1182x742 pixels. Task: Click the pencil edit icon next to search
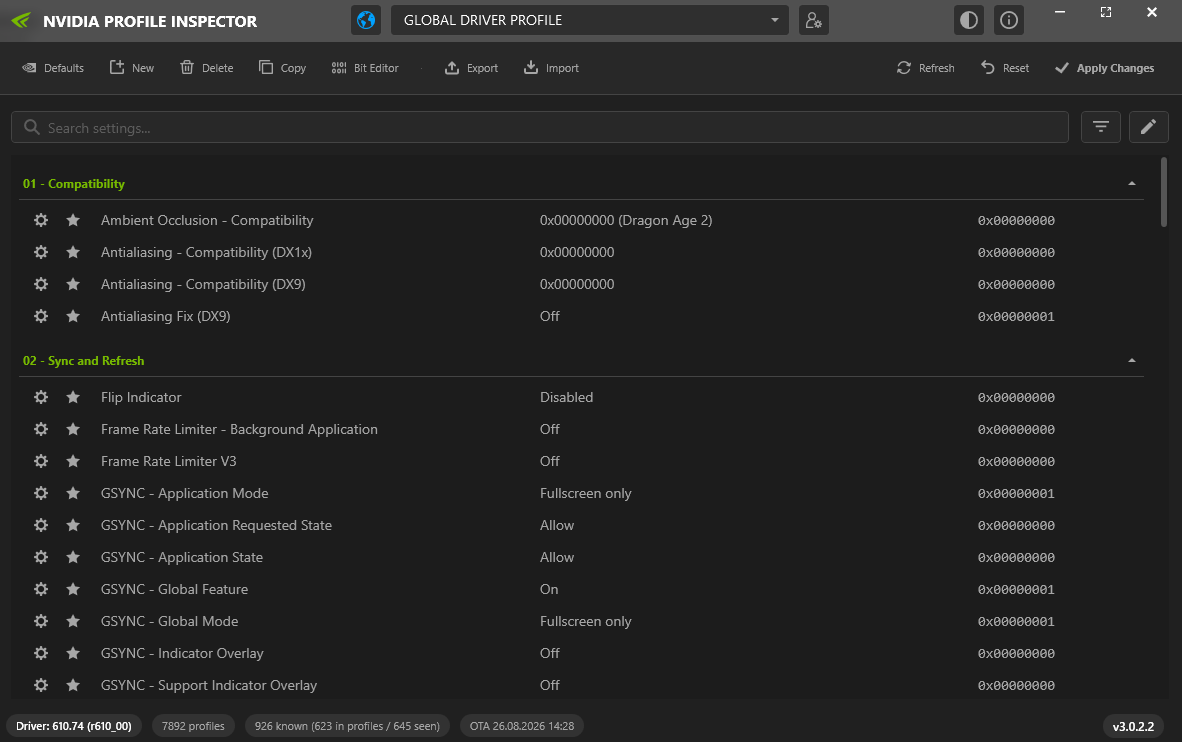click(1148, 127)
